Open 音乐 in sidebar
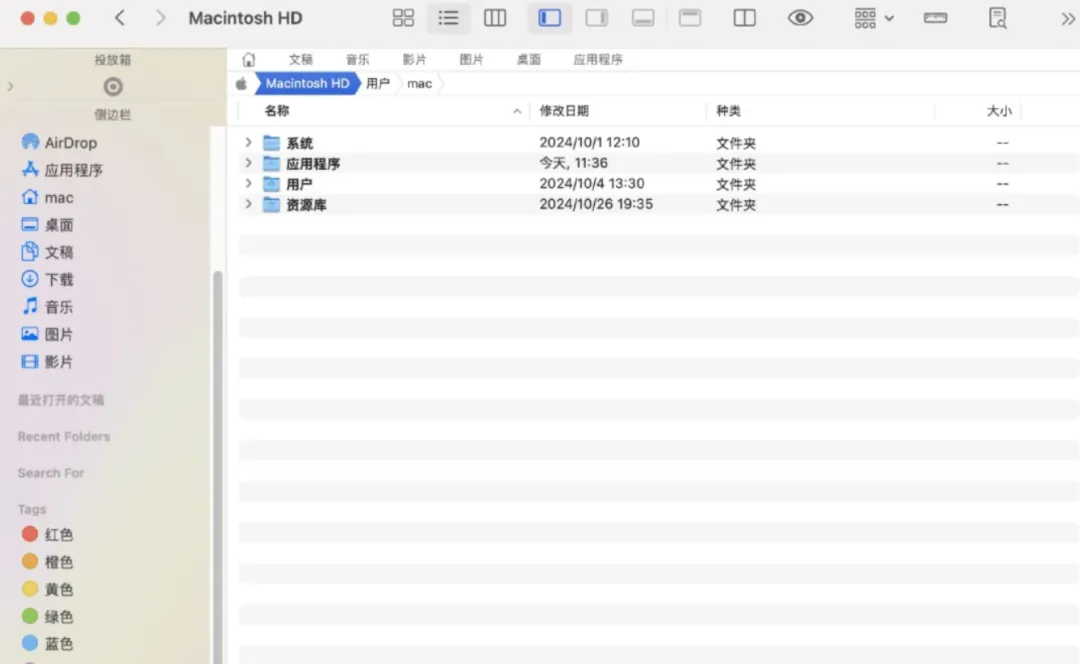This screenshot has width=1080, height=664. tap(48, 307)
